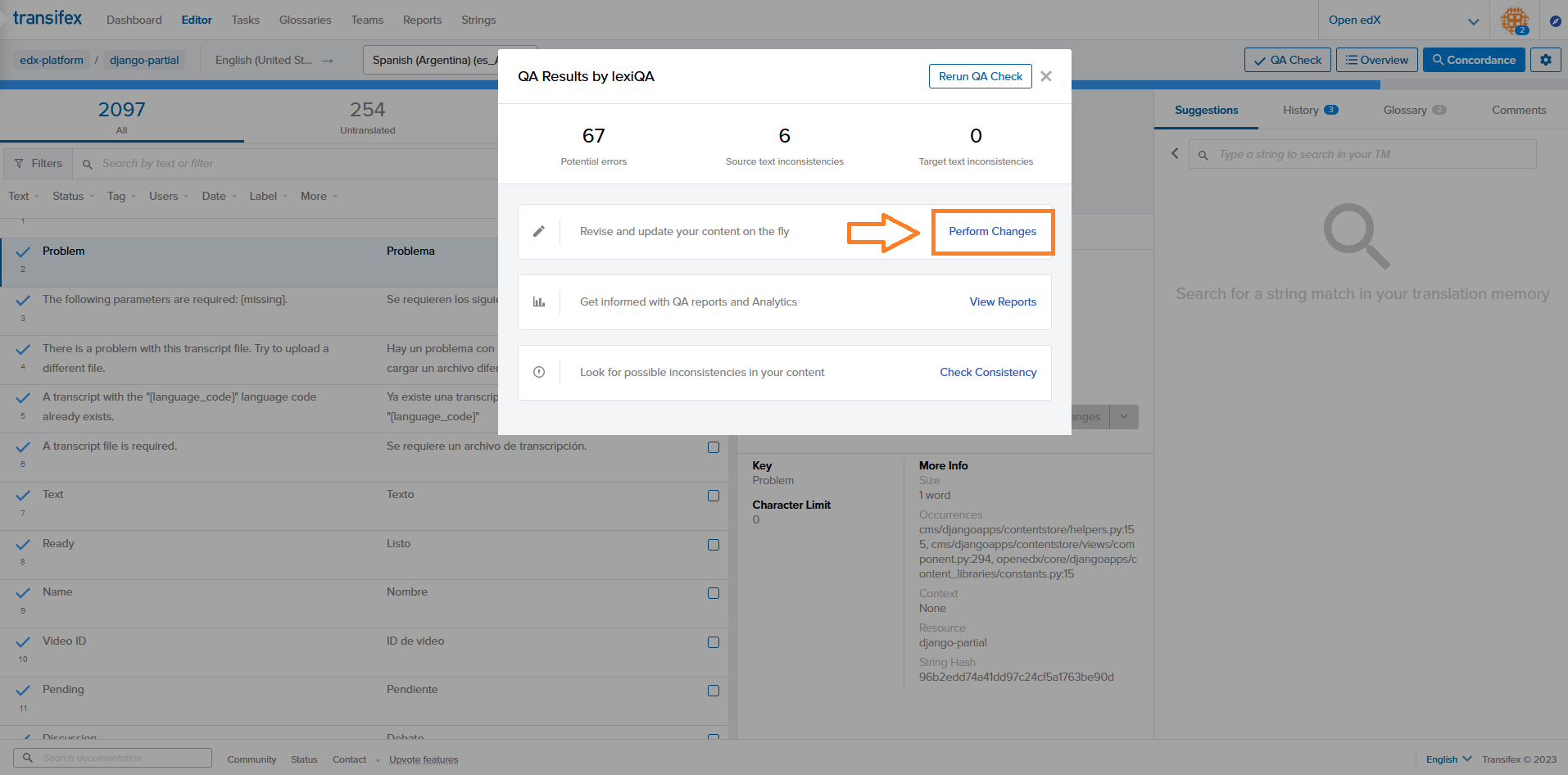Viewport: 1568px width, 775px height.
Task: Click the consistency warning circle icon
Action: point(539,373)
